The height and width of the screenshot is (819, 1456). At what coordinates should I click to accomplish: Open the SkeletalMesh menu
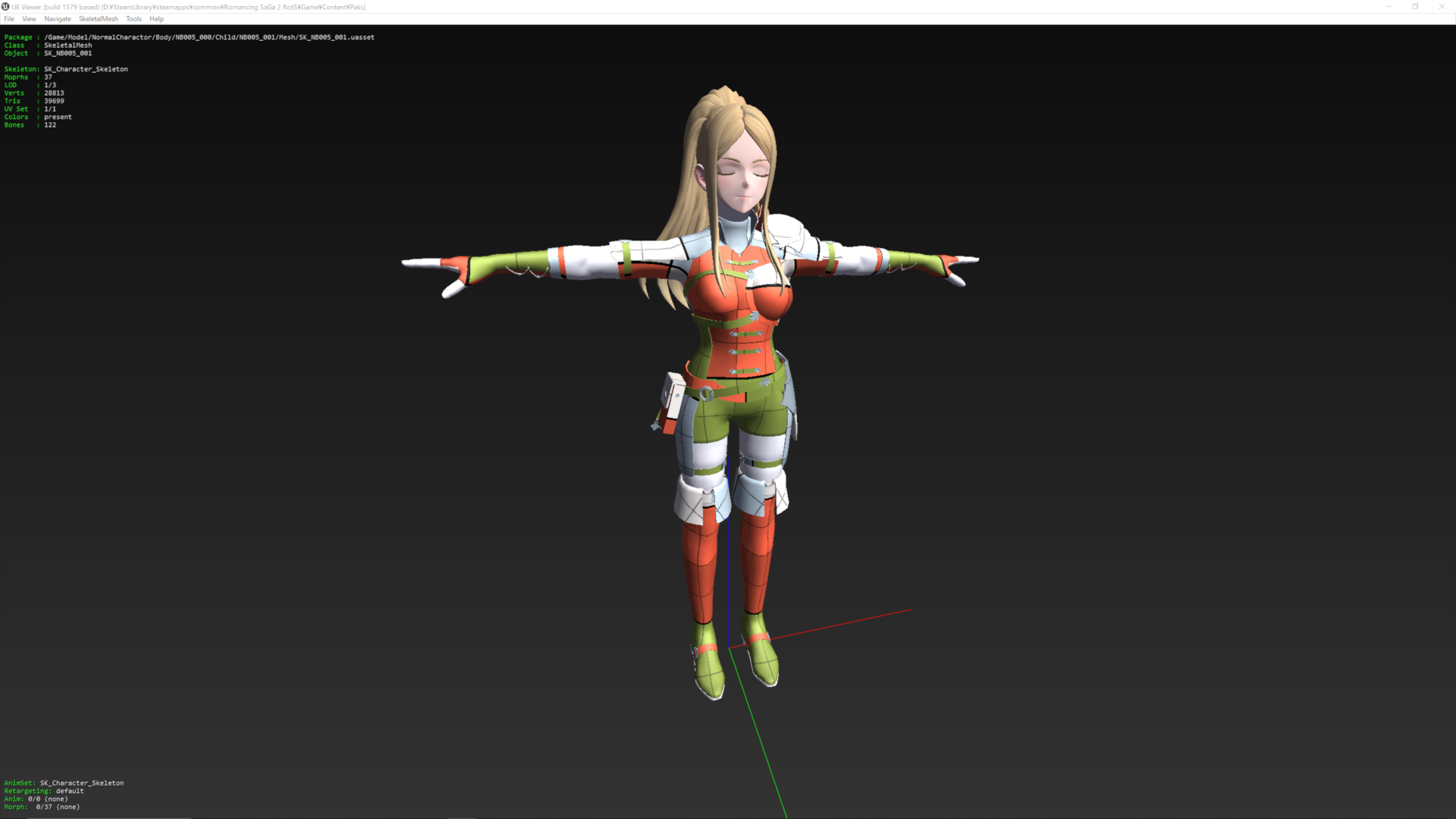[x=99, y=19]
